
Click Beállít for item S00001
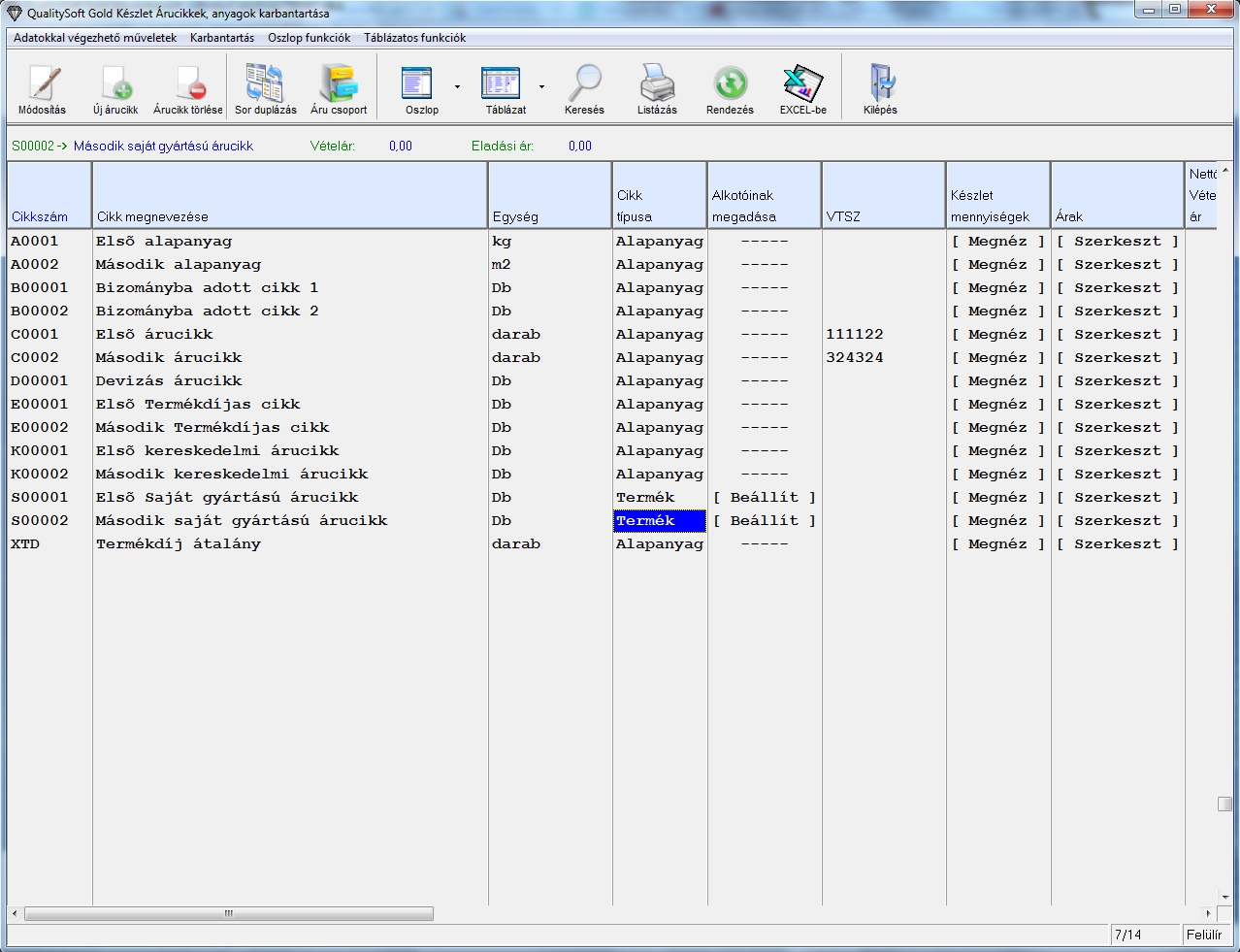coord(765,498)
